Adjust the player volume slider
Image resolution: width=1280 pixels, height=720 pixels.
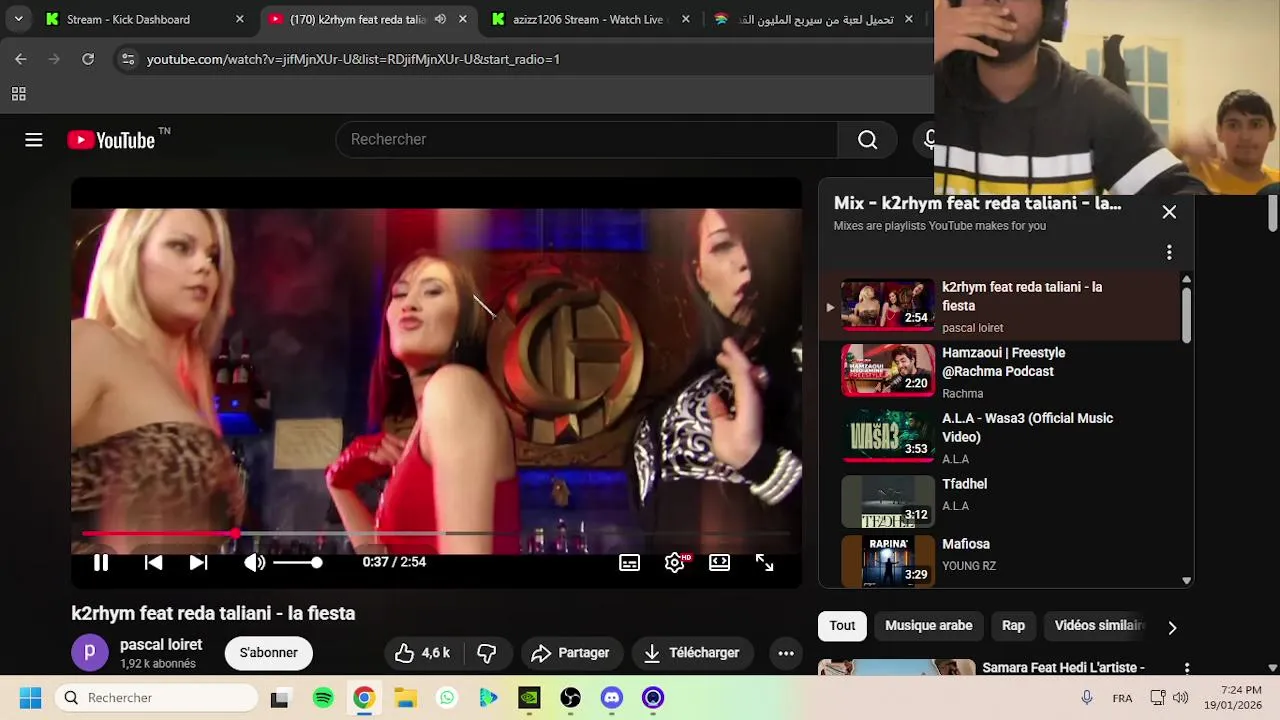pos(297,563)
